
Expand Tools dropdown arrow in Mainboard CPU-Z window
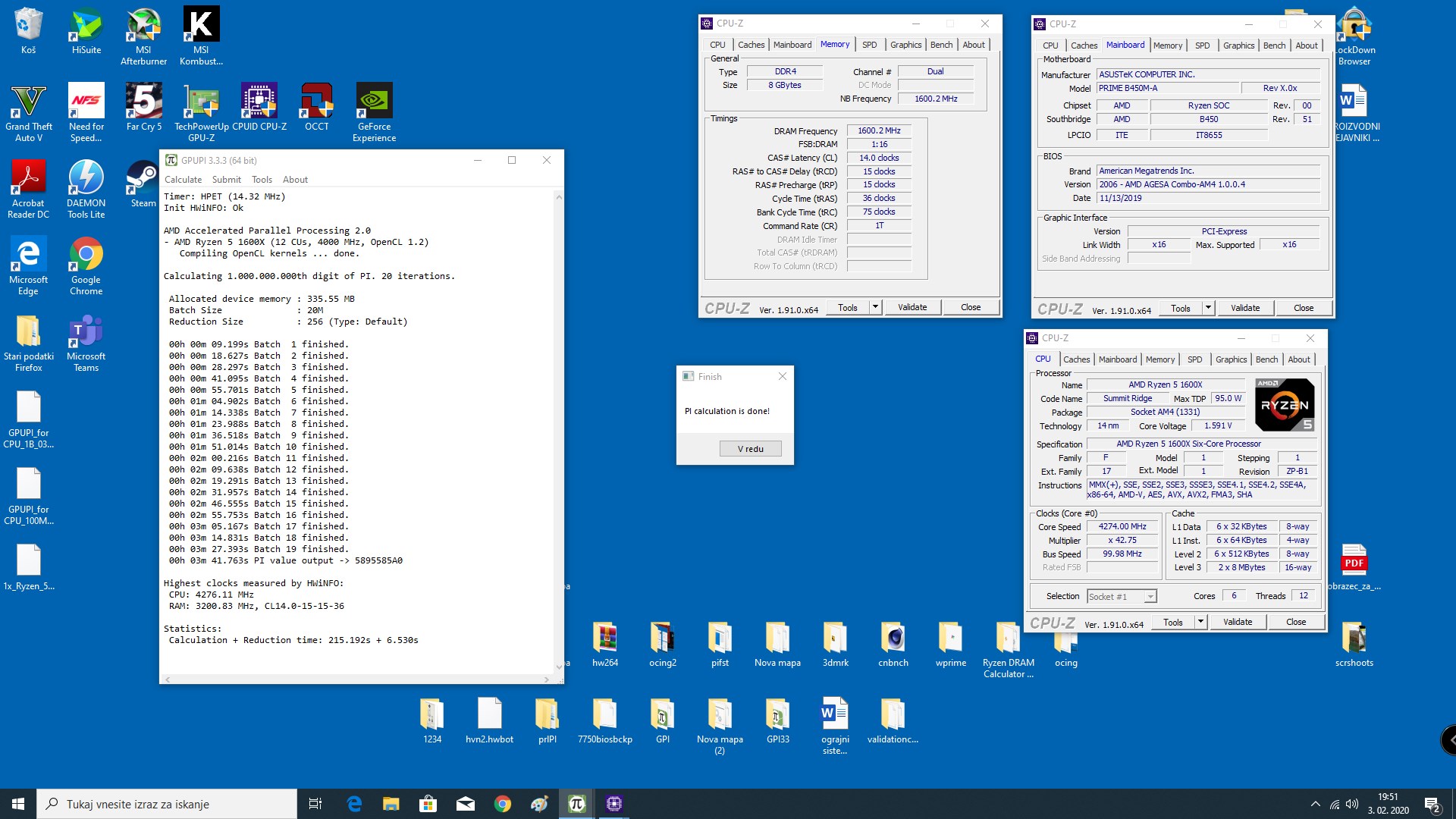click(1208, 308)
